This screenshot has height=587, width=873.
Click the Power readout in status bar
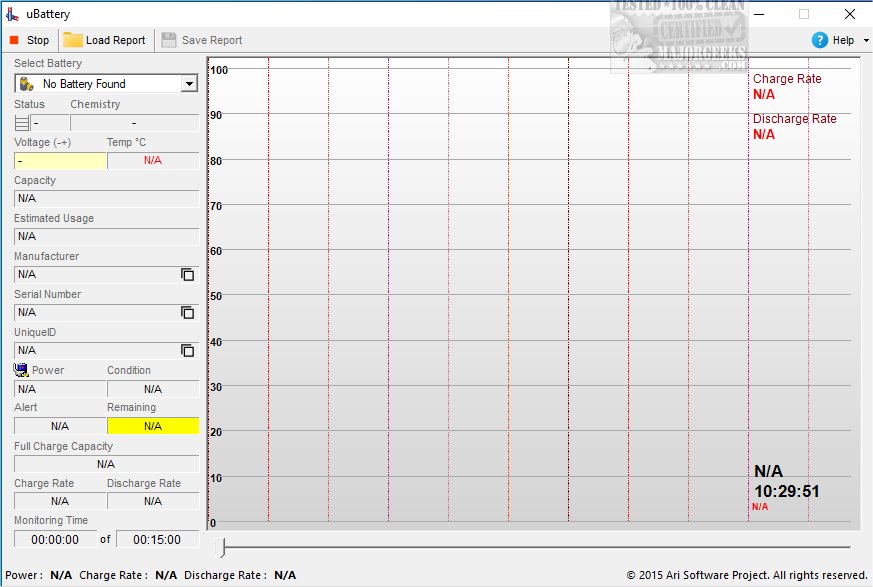(x=38, y=575)
